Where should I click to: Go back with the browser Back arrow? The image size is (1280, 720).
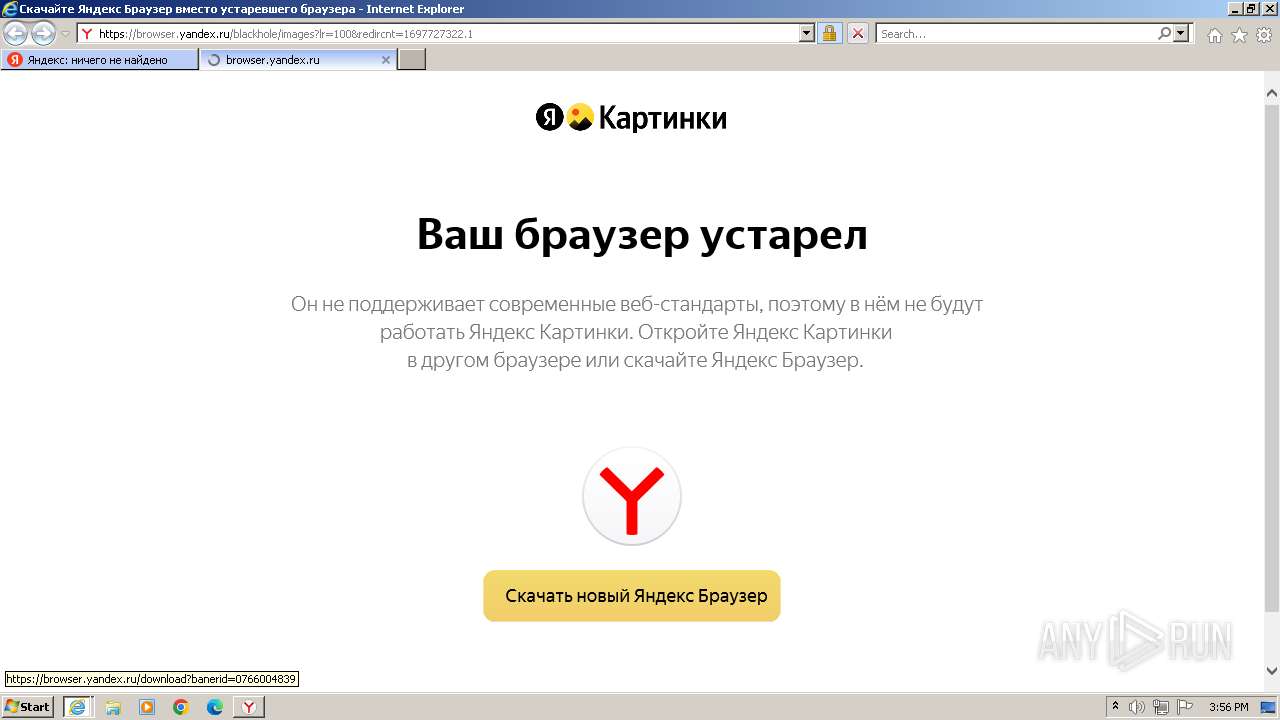click(16, 34)
